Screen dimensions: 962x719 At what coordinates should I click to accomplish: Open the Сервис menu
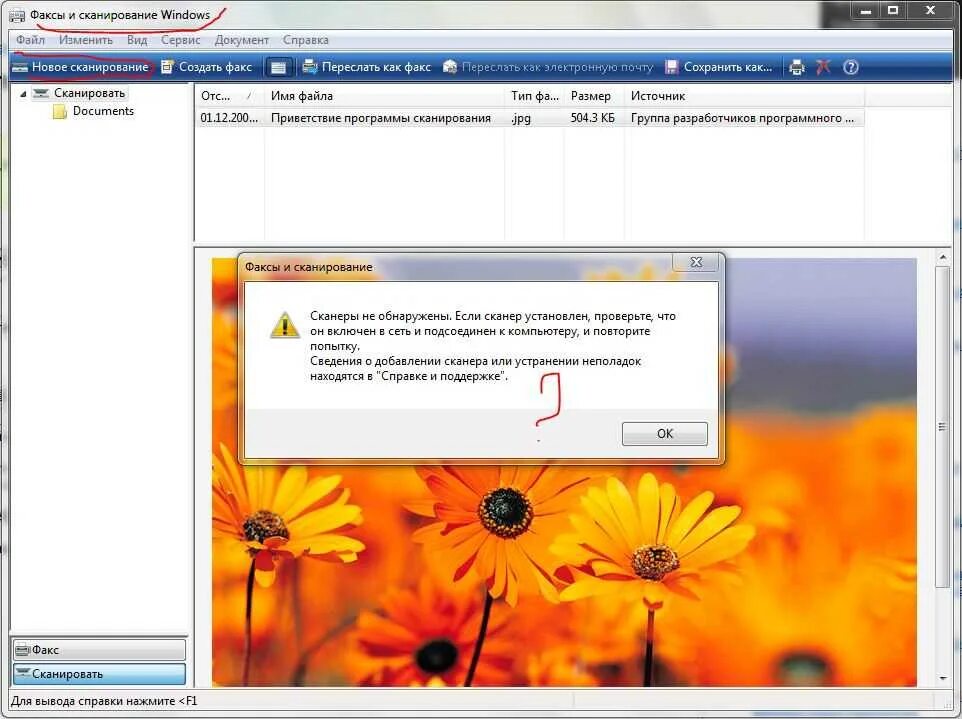[180, 40]
